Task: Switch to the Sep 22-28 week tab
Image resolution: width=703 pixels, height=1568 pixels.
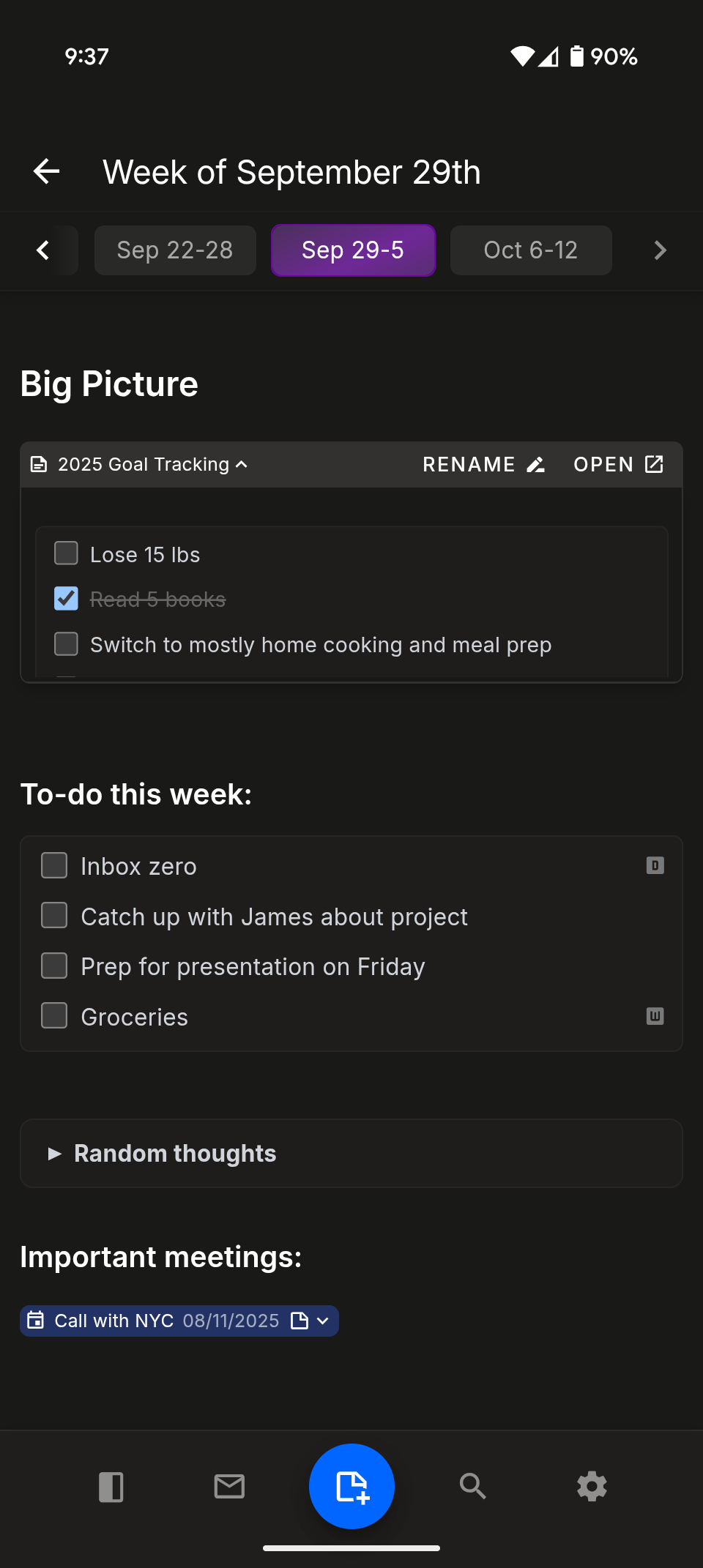Action: click(175, 250)
